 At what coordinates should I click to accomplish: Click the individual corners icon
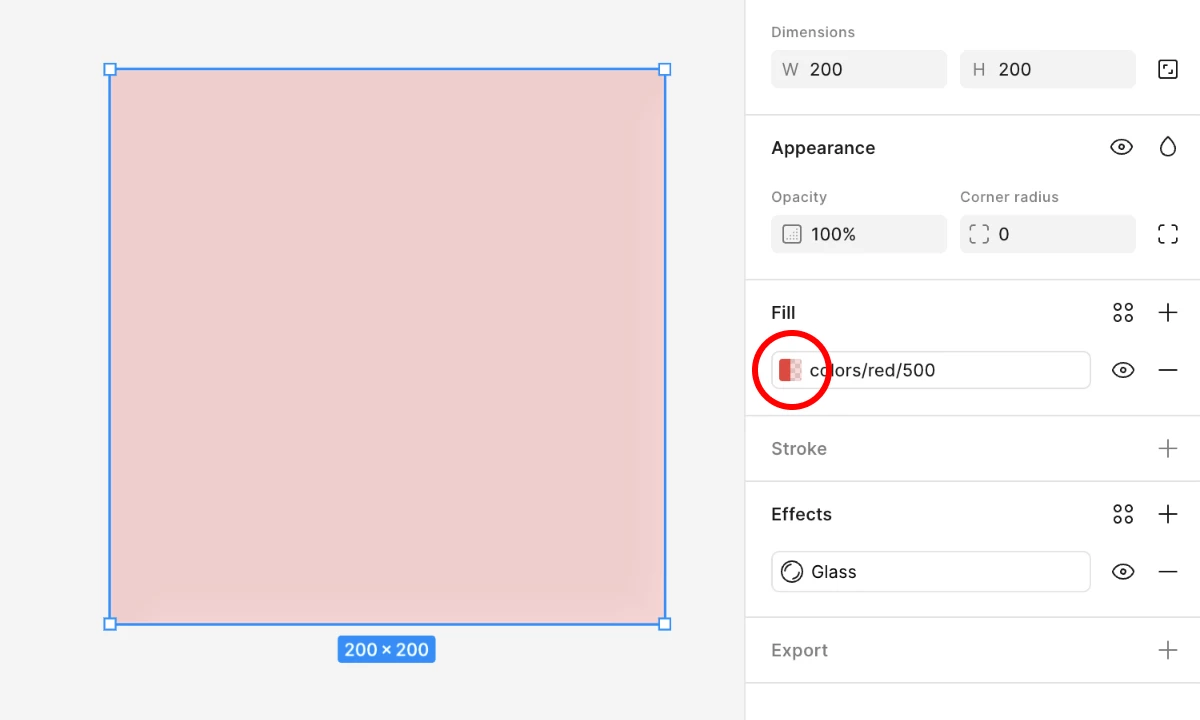pos(1167,234)
